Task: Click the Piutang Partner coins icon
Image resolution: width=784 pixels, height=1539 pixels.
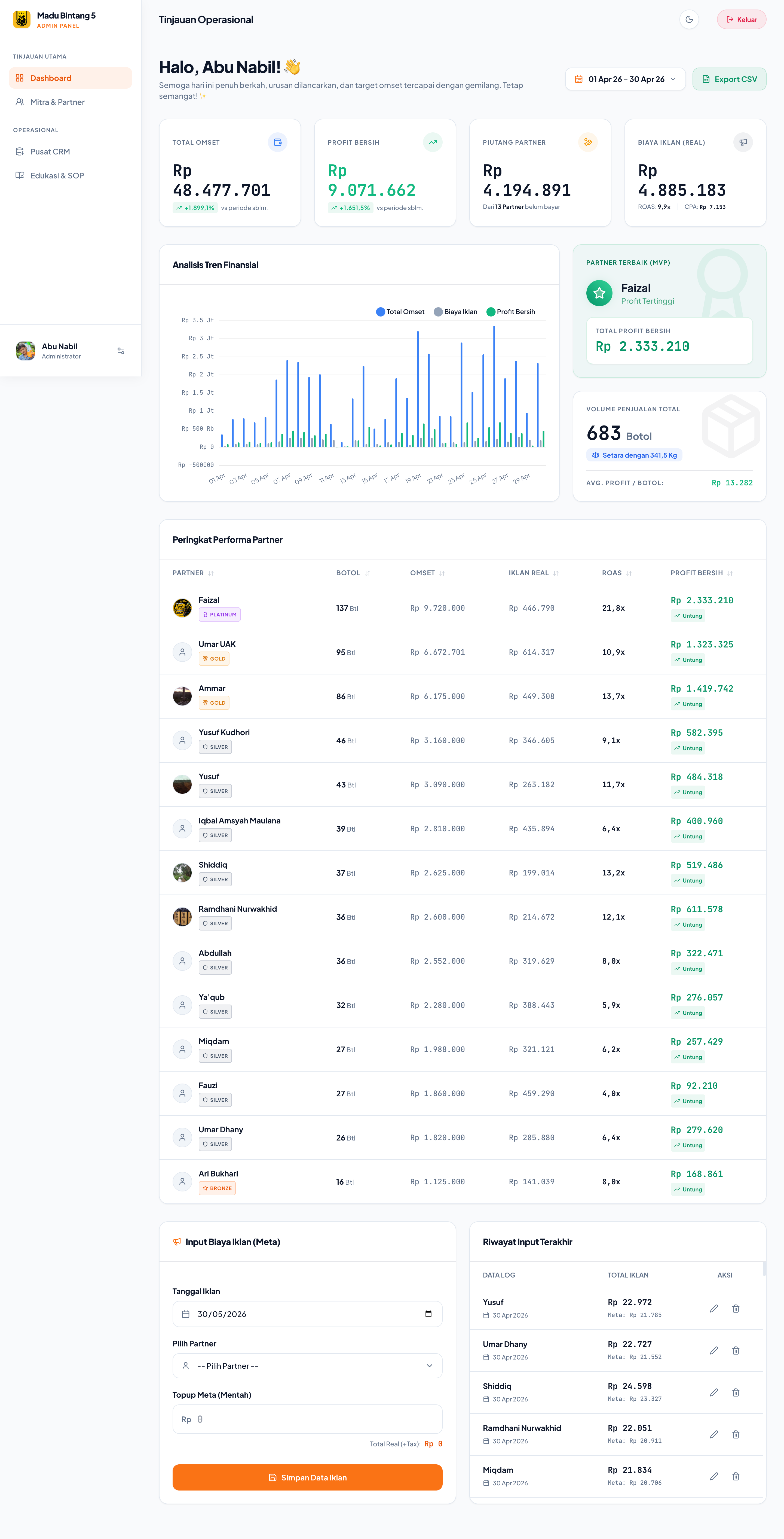Action: click(x=588, y=142)
